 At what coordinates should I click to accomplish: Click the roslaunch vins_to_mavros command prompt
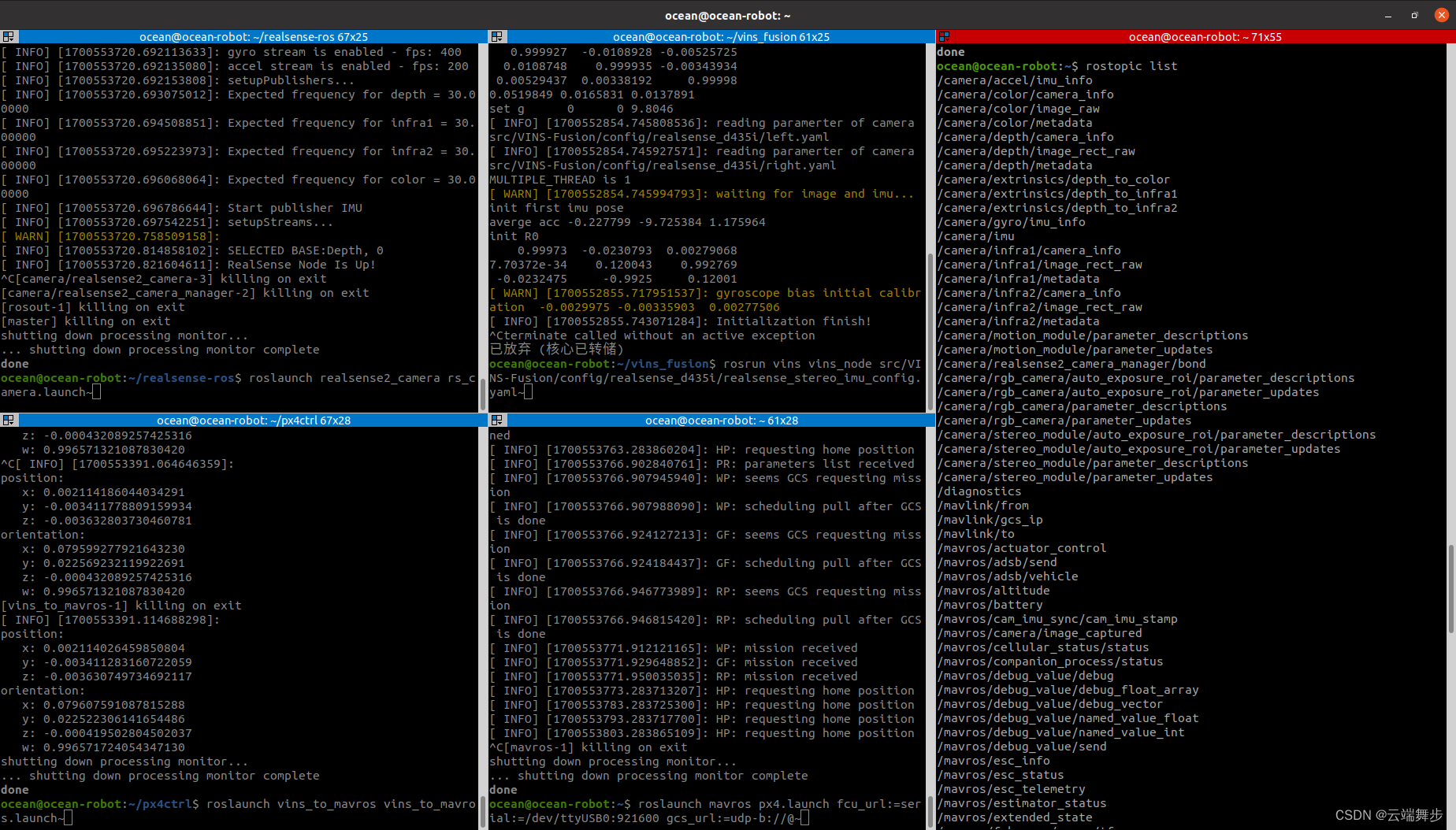click(238, 811)
